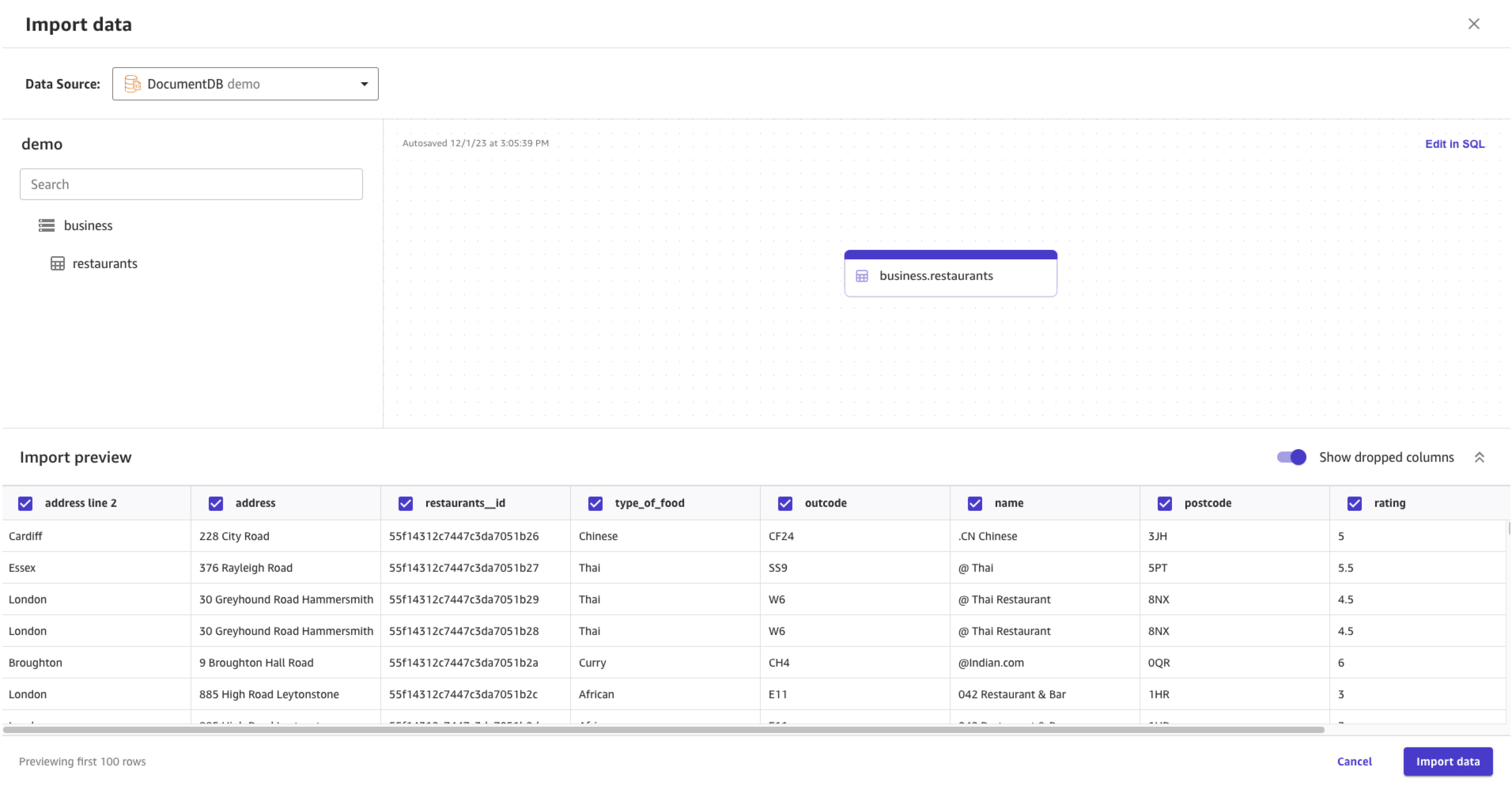Select the business database tree item
This screenshot has width=1512, height=786.
click(x=88, y=225)
